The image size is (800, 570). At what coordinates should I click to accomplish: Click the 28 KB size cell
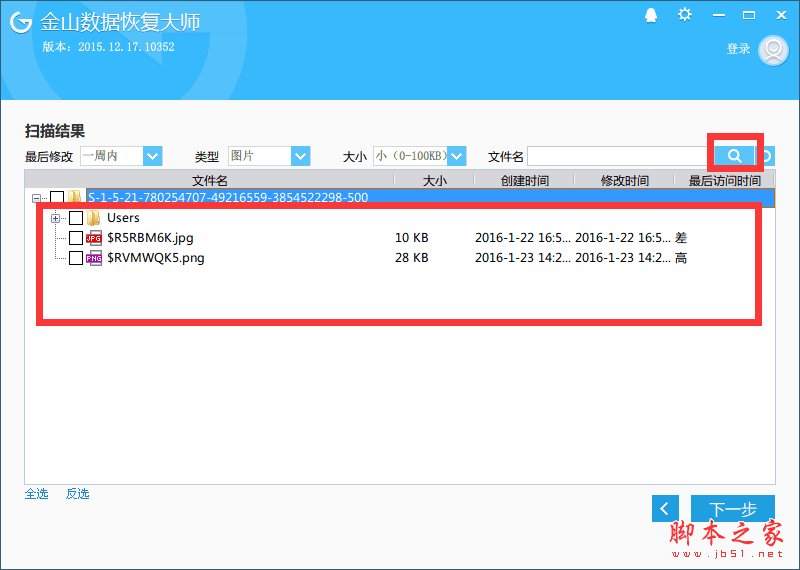(411, 258)
